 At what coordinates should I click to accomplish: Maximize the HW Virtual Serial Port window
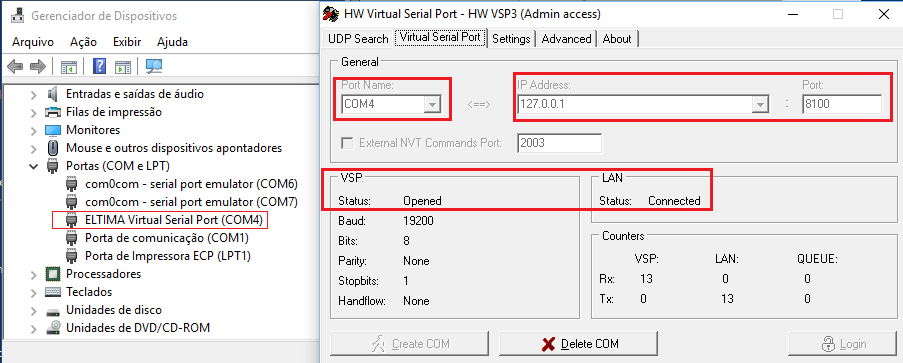point(838,14)
